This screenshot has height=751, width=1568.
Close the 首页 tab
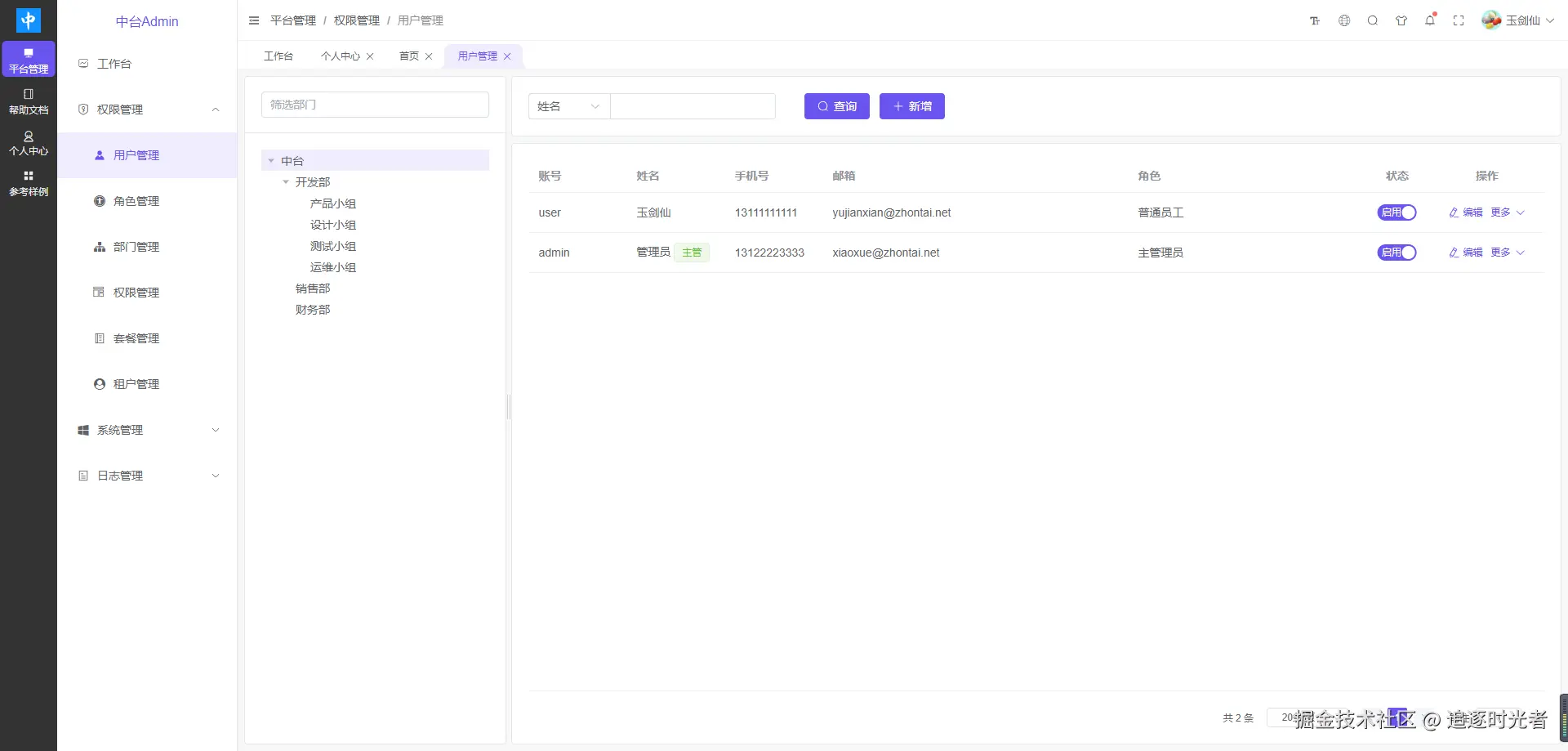(429, 56)
